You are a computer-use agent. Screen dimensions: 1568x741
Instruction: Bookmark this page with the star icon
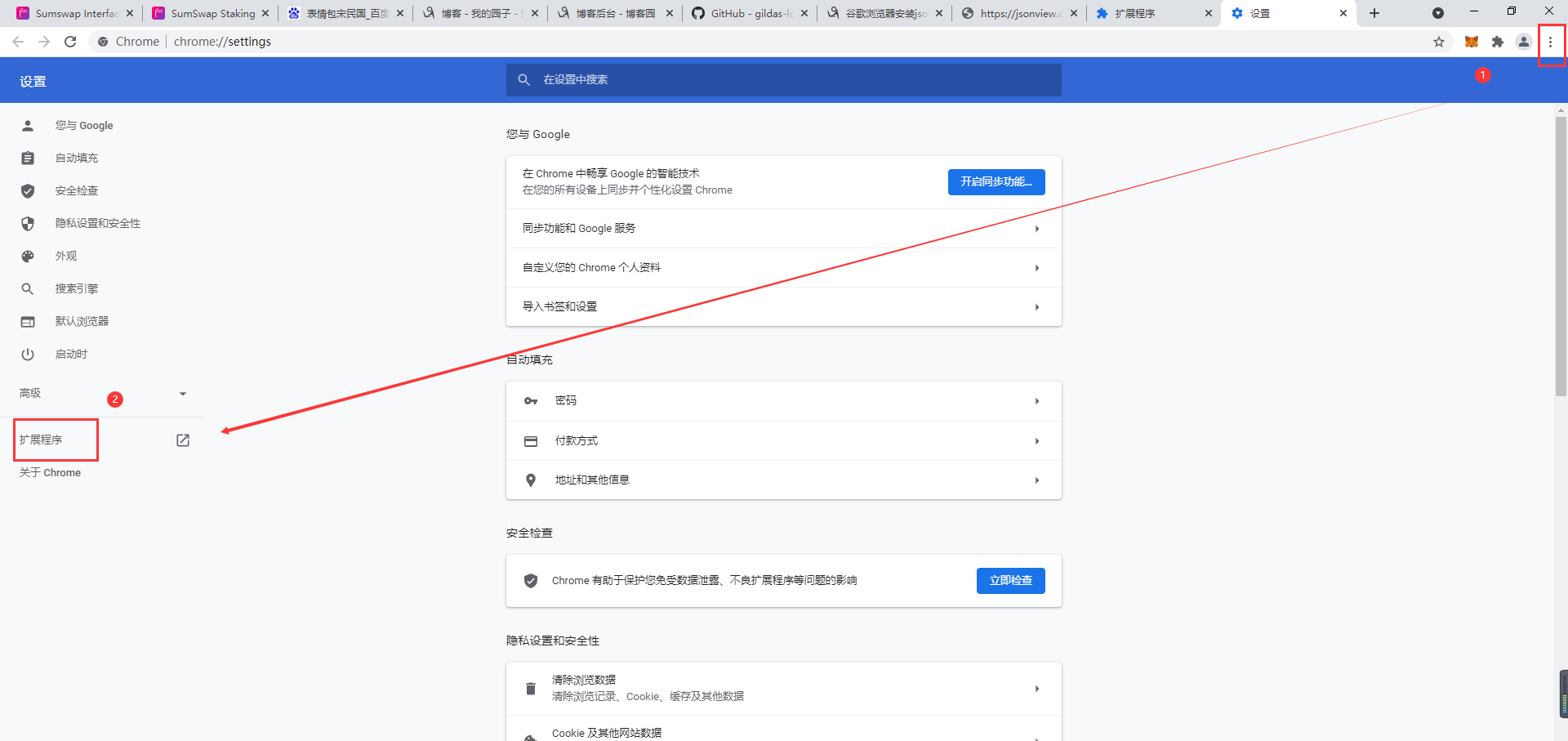click(x=1439, y=42)
